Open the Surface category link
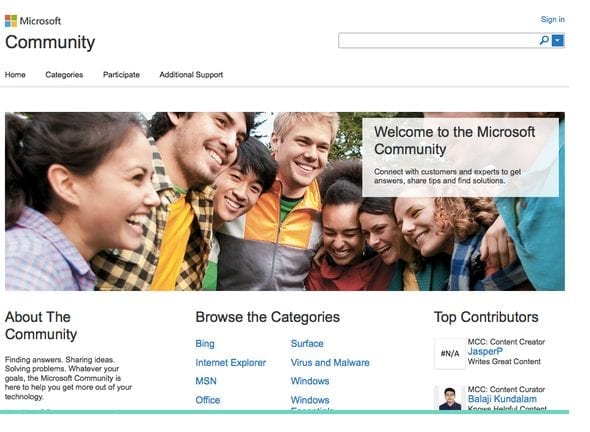This screenshot has width=590, height=432. point(307,343)
